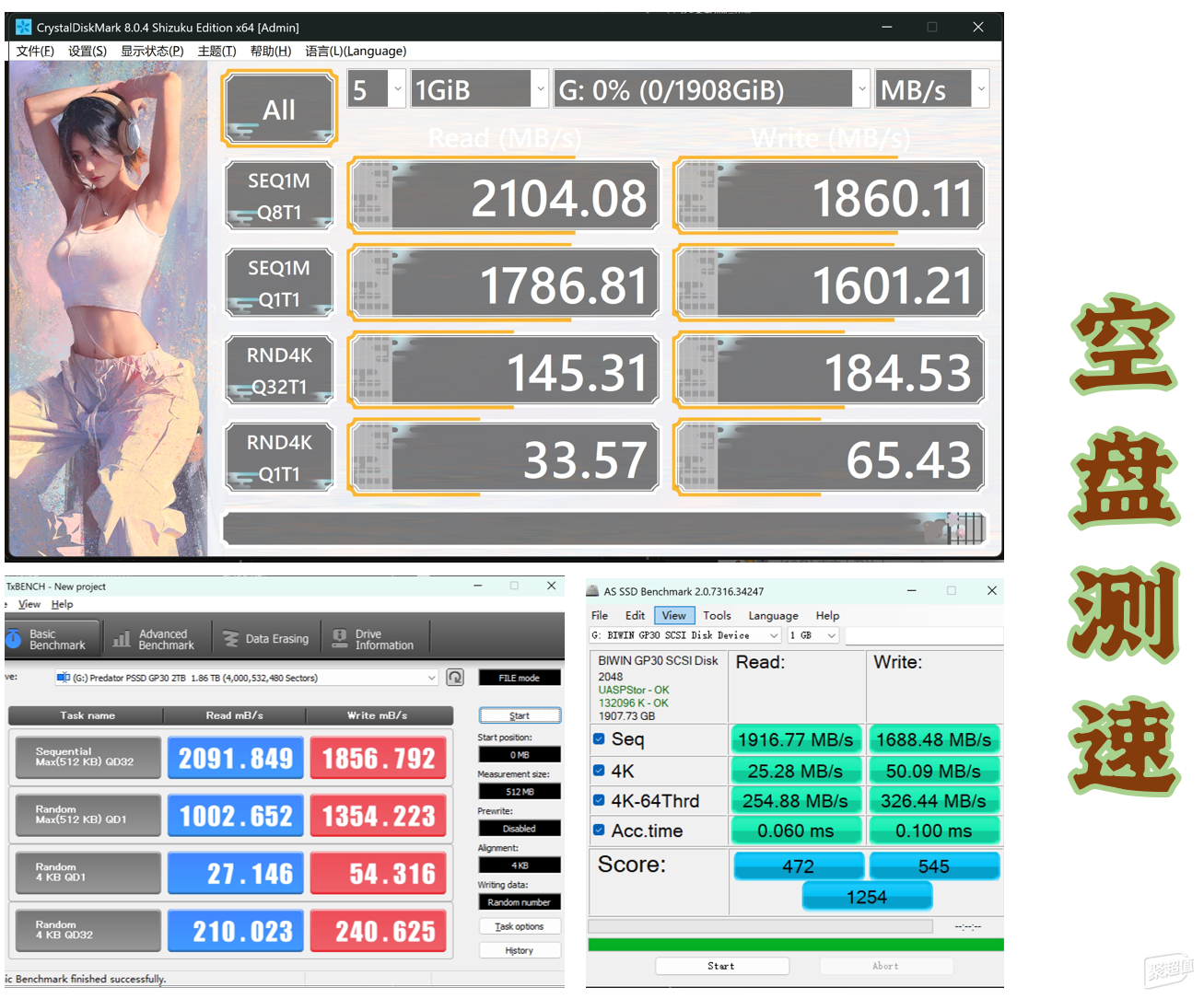Click the Abort button in AS SSD Benchmark

pyautogui.click(x=885, y=966)
